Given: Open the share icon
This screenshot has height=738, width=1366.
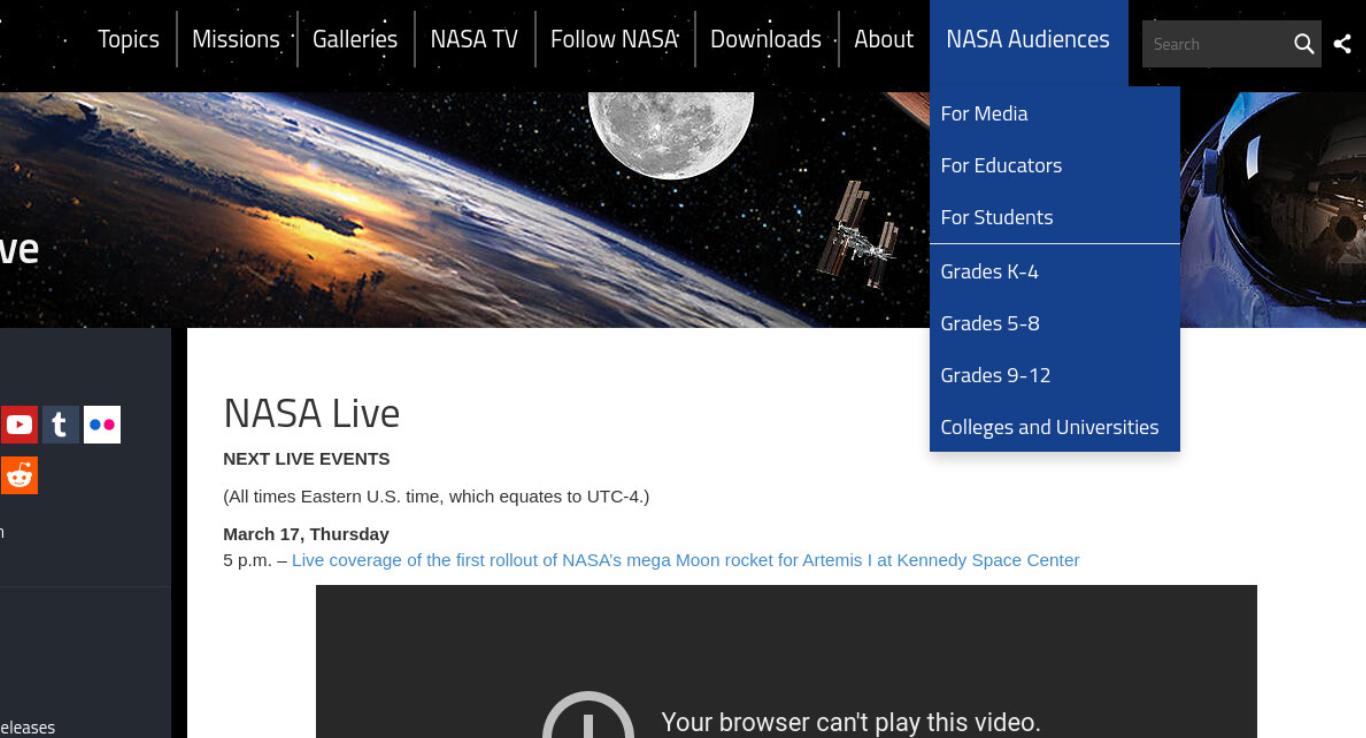Looking at the screenshot, I should (x=1343, y=44).
